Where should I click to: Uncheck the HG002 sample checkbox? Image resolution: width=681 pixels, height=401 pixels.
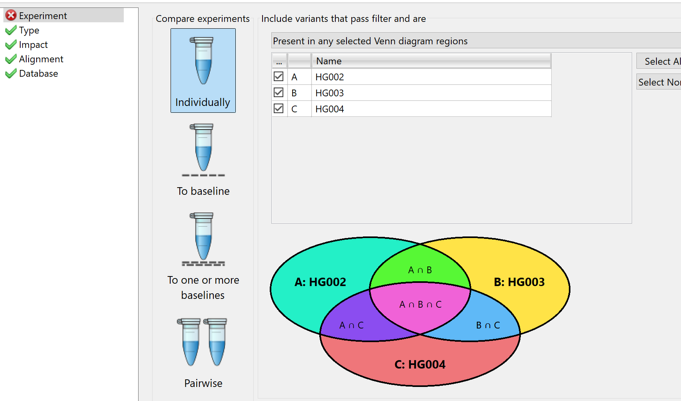point(278,76)
